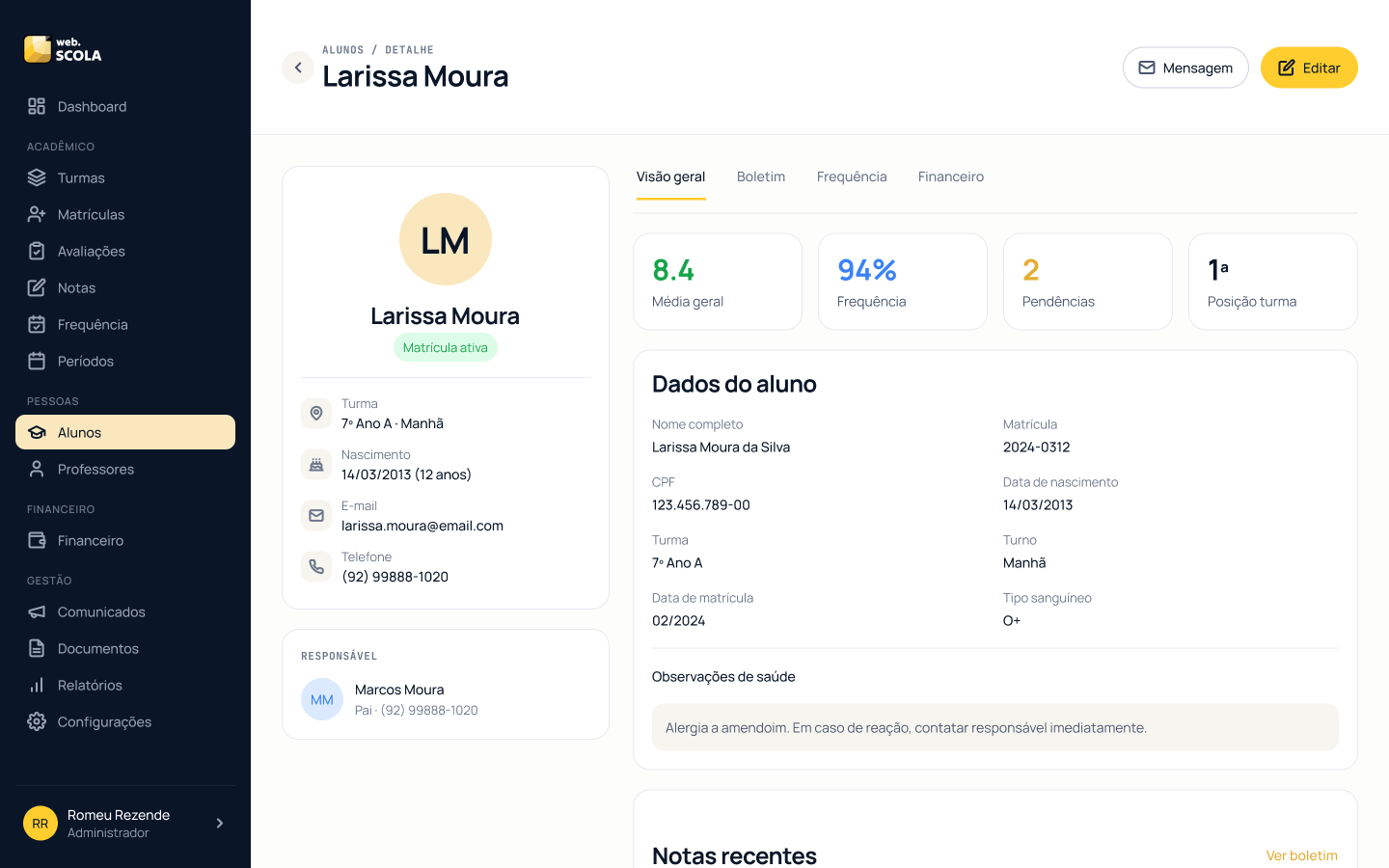Click the E-mail envelope icon in profile card
The width and height of the screenshot is (1389, 868).
pyautogui.click(x=316, y=516)
